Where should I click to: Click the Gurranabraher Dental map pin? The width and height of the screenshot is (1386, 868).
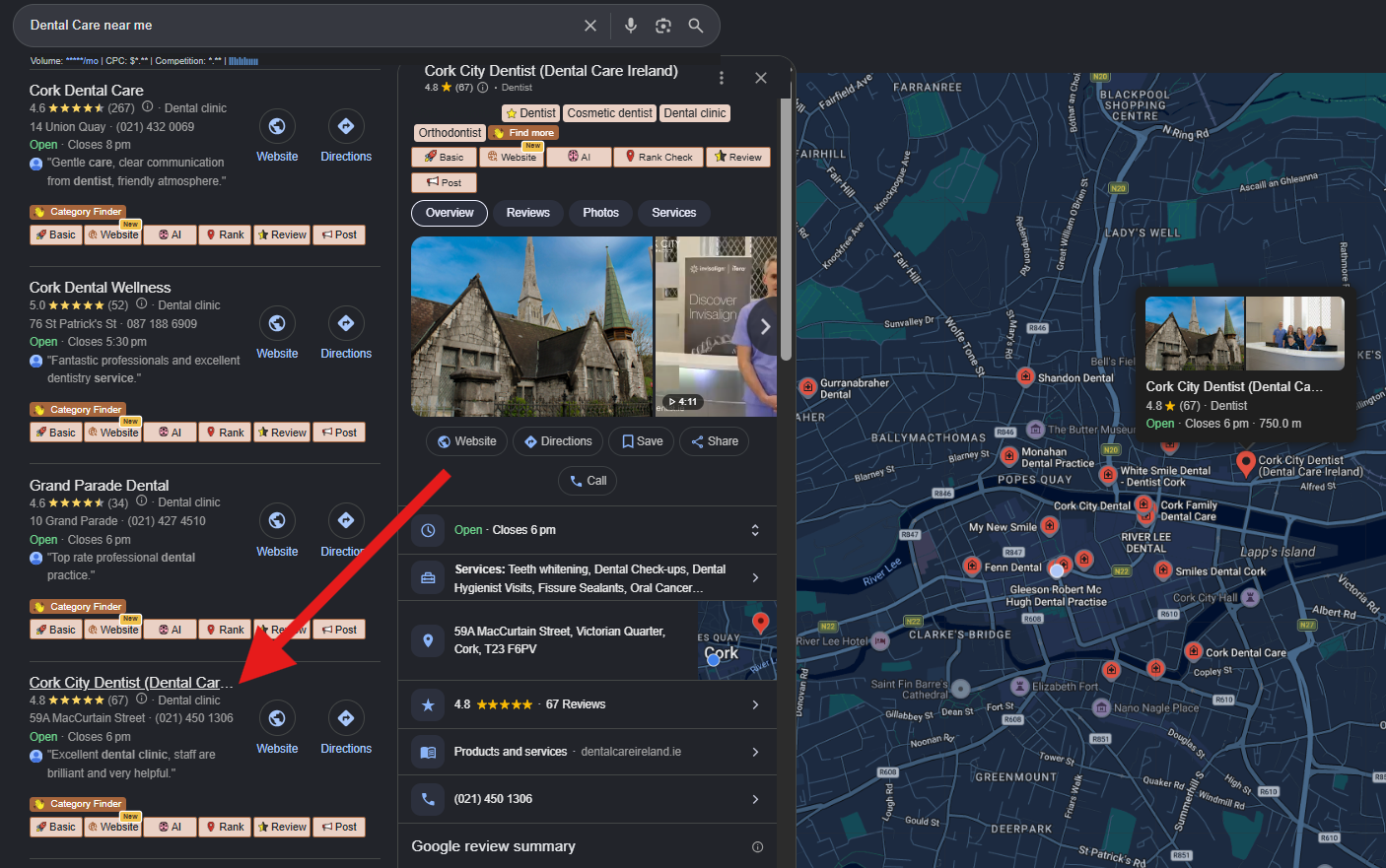808,386
